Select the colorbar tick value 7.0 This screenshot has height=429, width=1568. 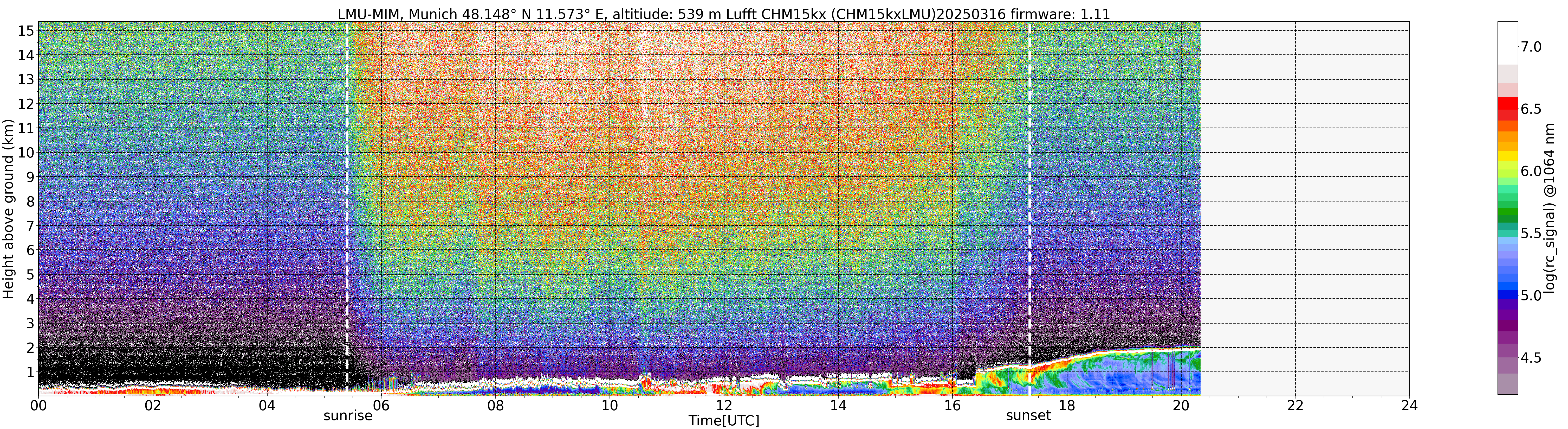click(1531, 47)
